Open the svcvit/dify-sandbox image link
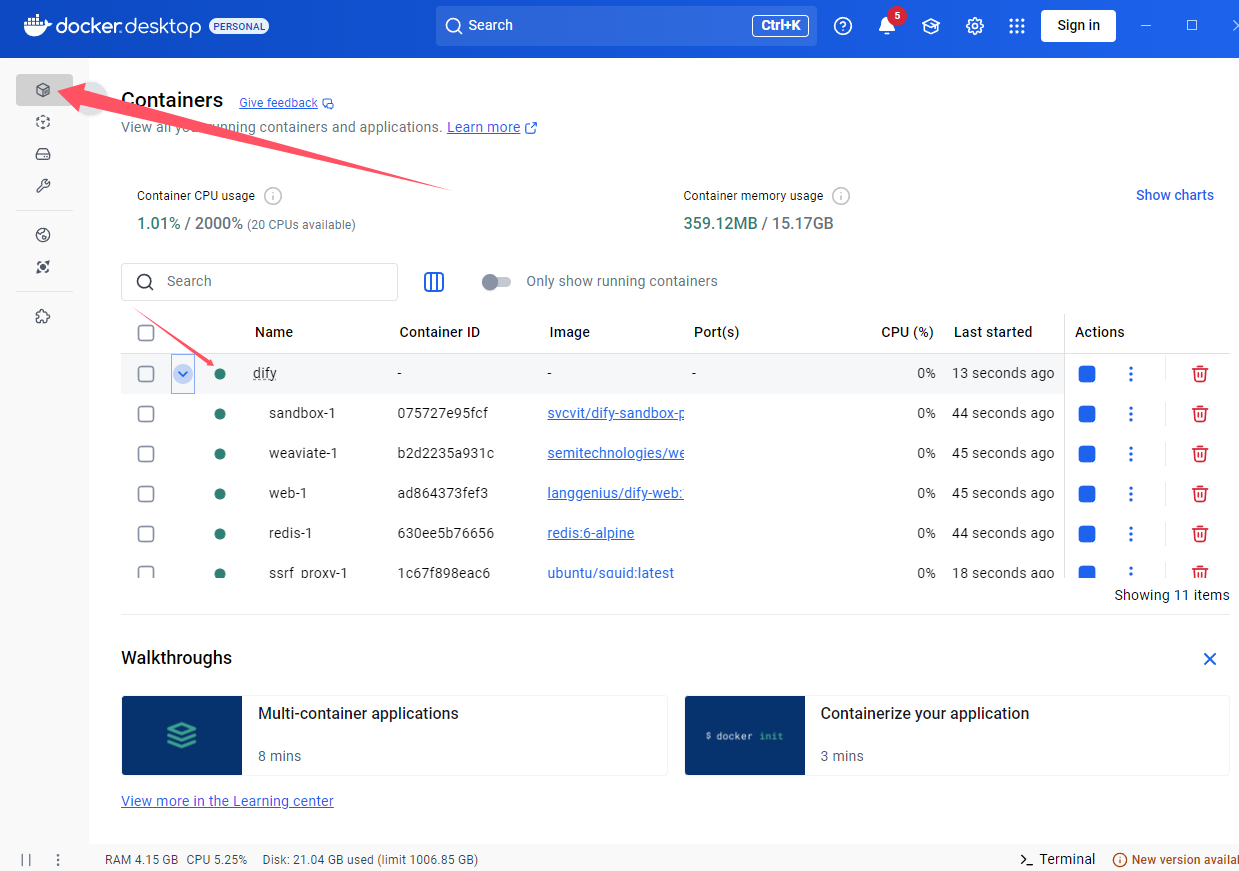1239x871 pixels. [x=616, y=414]
